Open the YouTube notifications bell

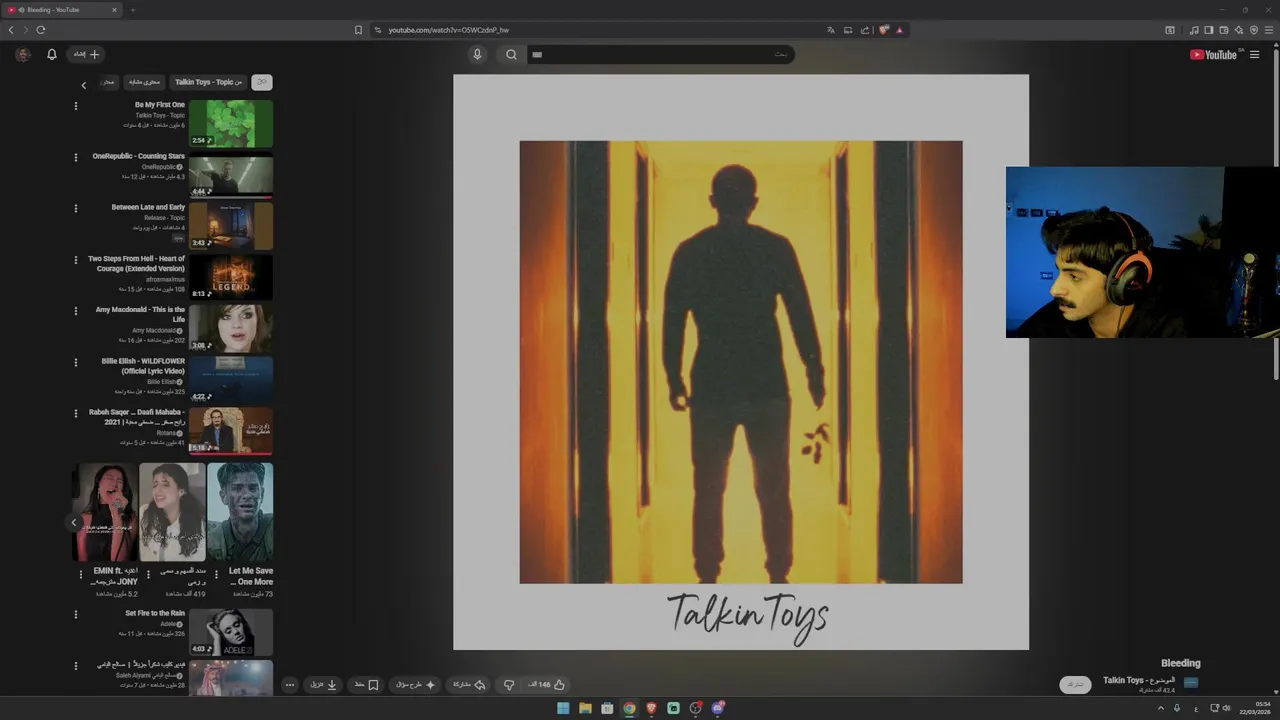(x=52, y=55)
